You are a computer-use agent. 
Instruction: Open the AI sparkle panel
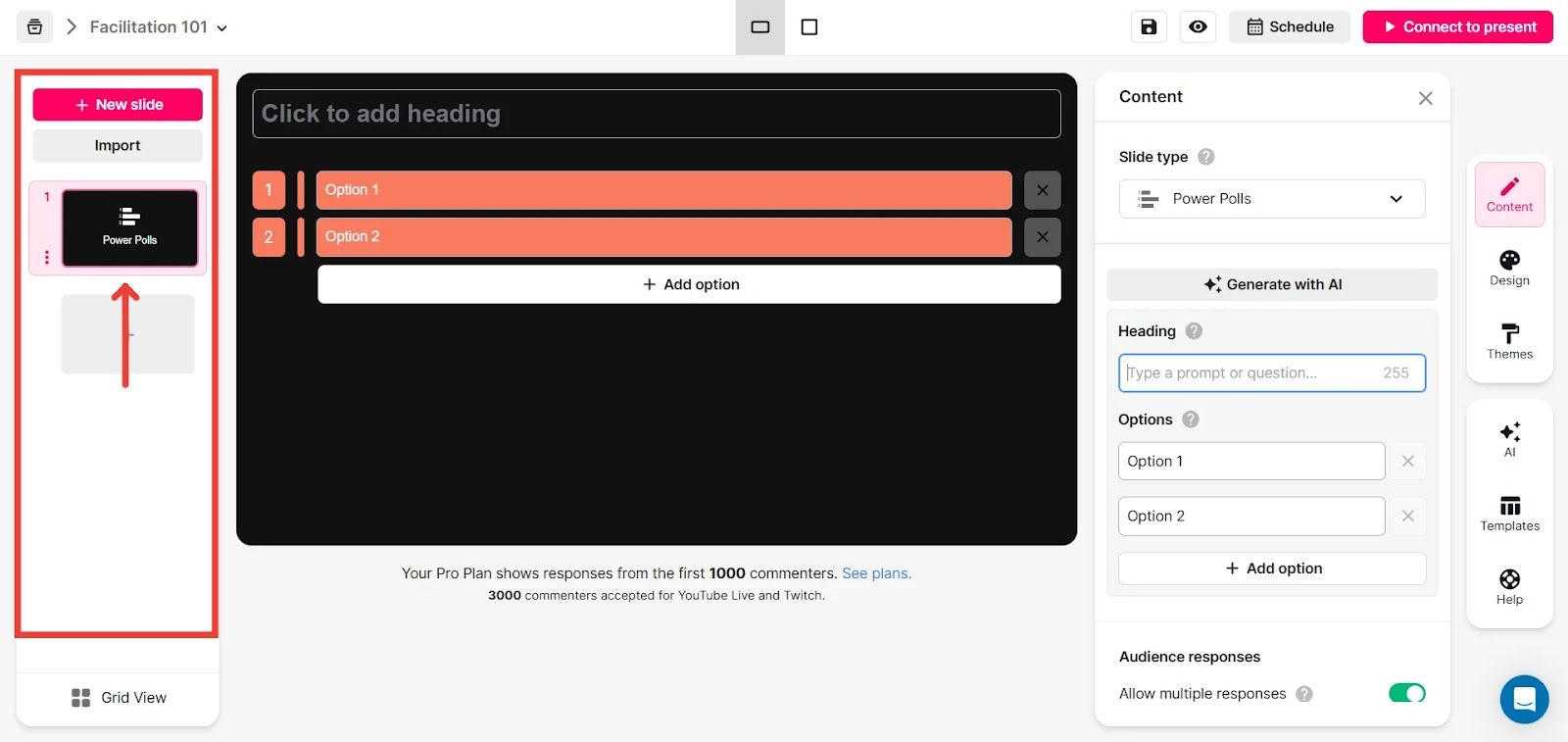coord(1509,438)
